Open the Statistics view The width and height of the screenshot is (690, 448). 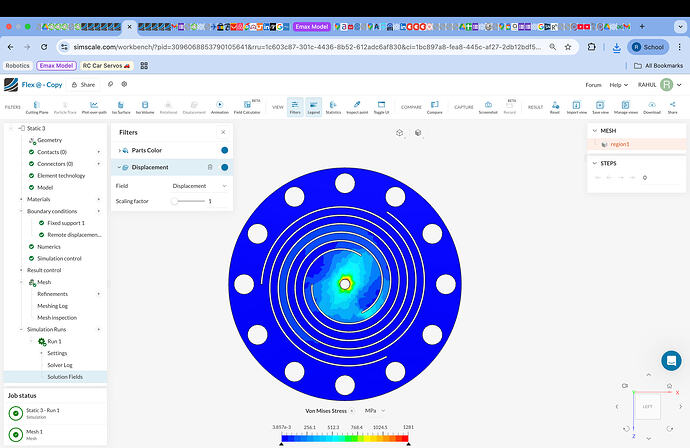(x=333, y=106)
